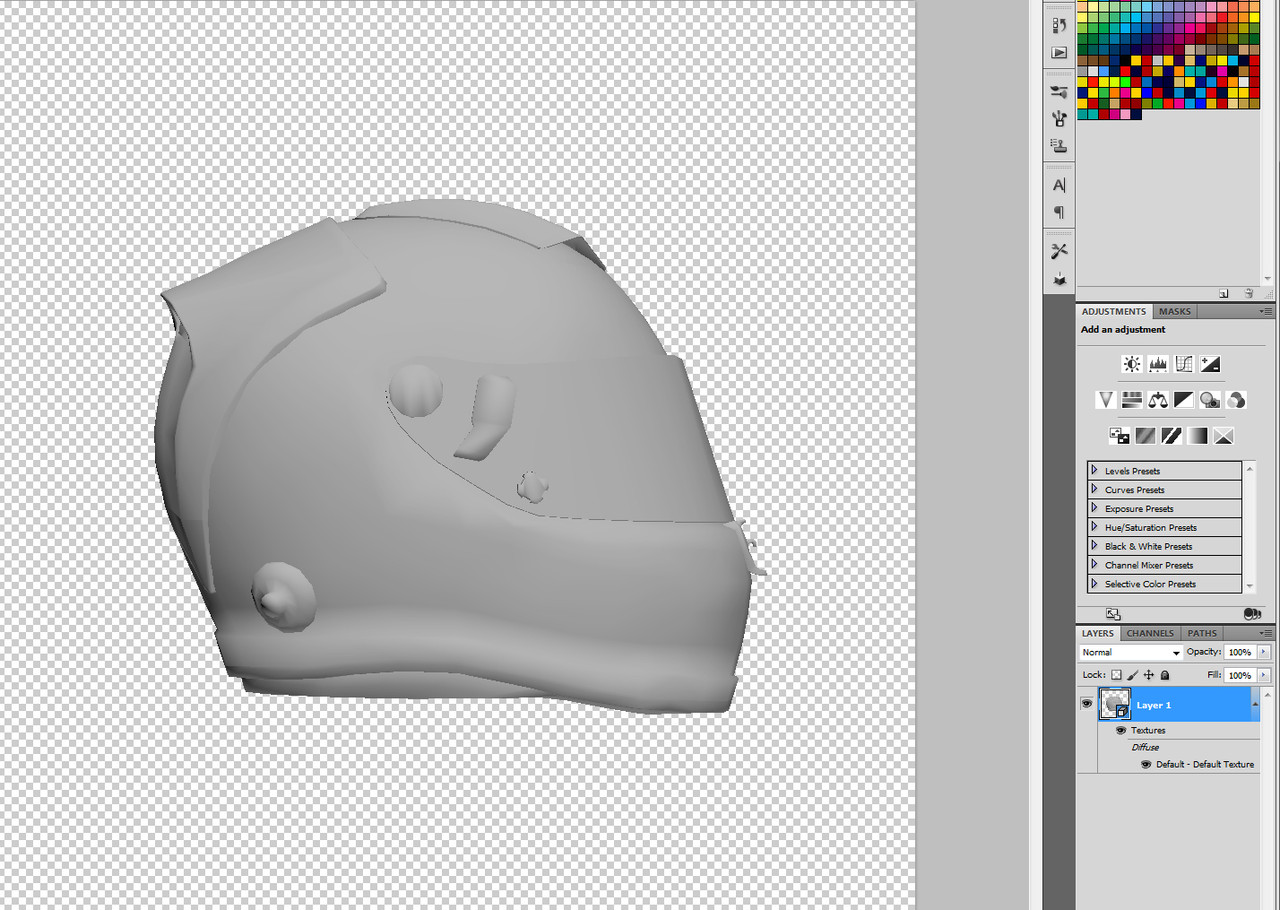Viewport: 1280px width, 910px height.
Task: Select the Layers tab
Action: [1098, 633]
